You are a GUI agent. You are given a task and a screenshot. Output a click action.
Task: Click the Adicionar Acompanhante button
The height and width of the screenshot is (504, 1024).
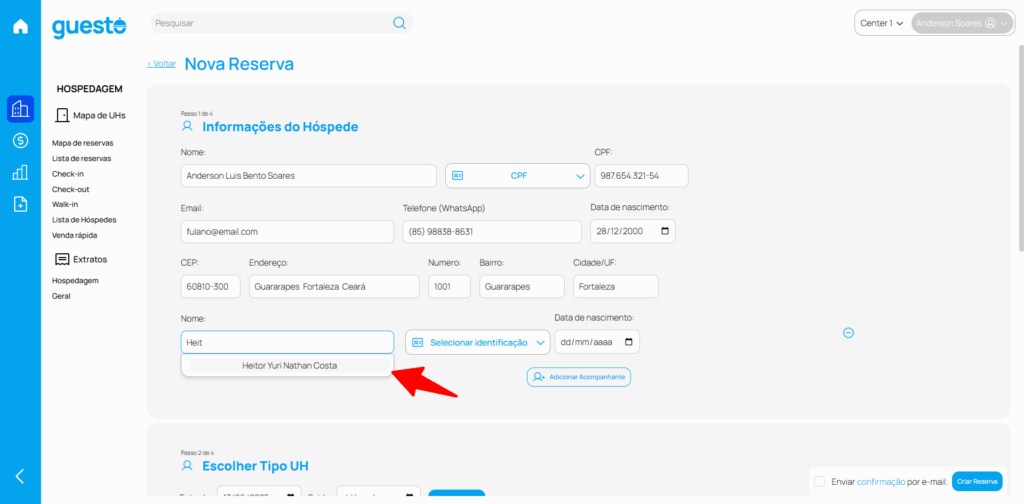pos(579,377)
